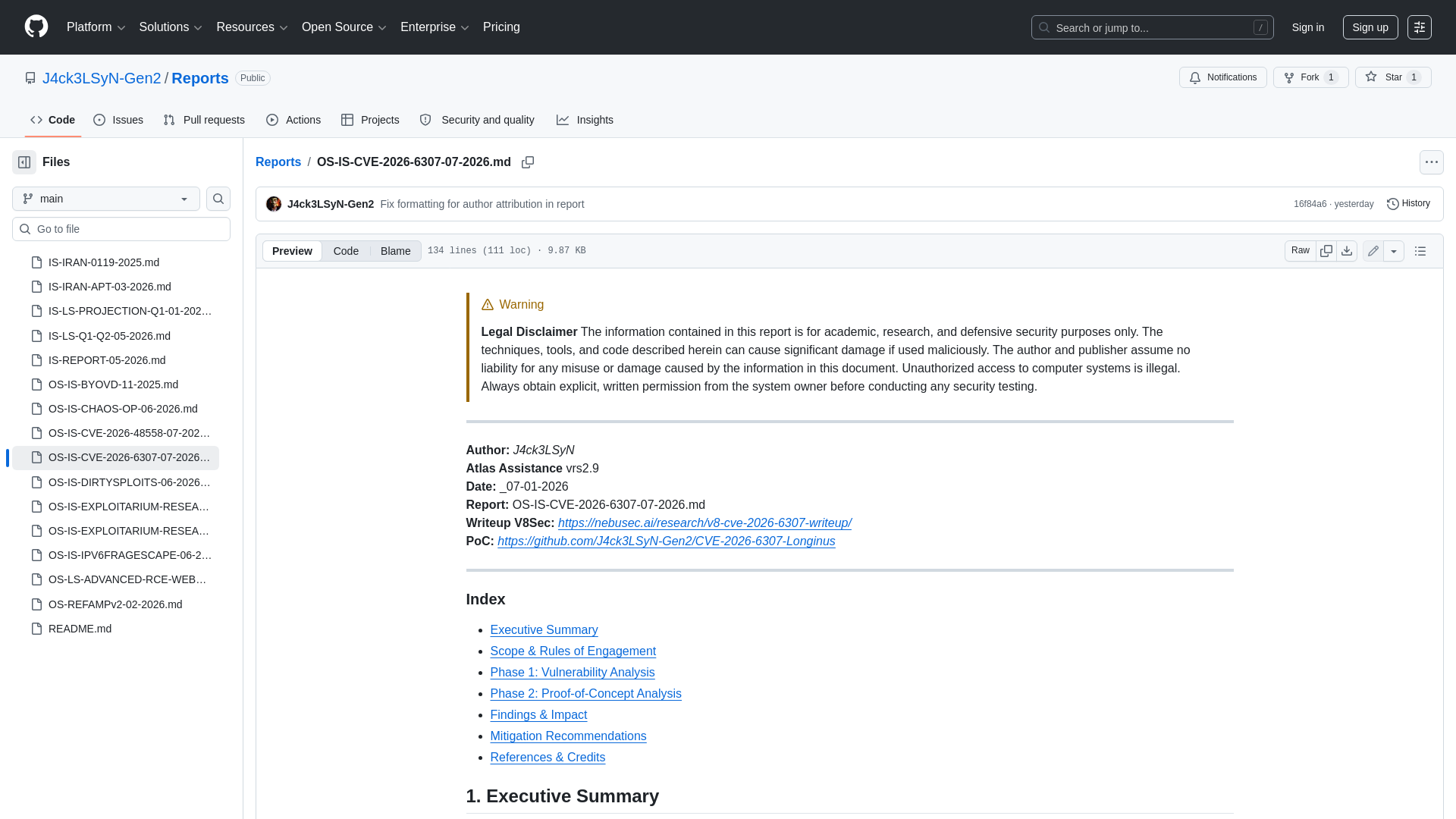Viewport: 1456px width, 819px height.
Task: Open the README.md file in tree
Action: (80, 629)
